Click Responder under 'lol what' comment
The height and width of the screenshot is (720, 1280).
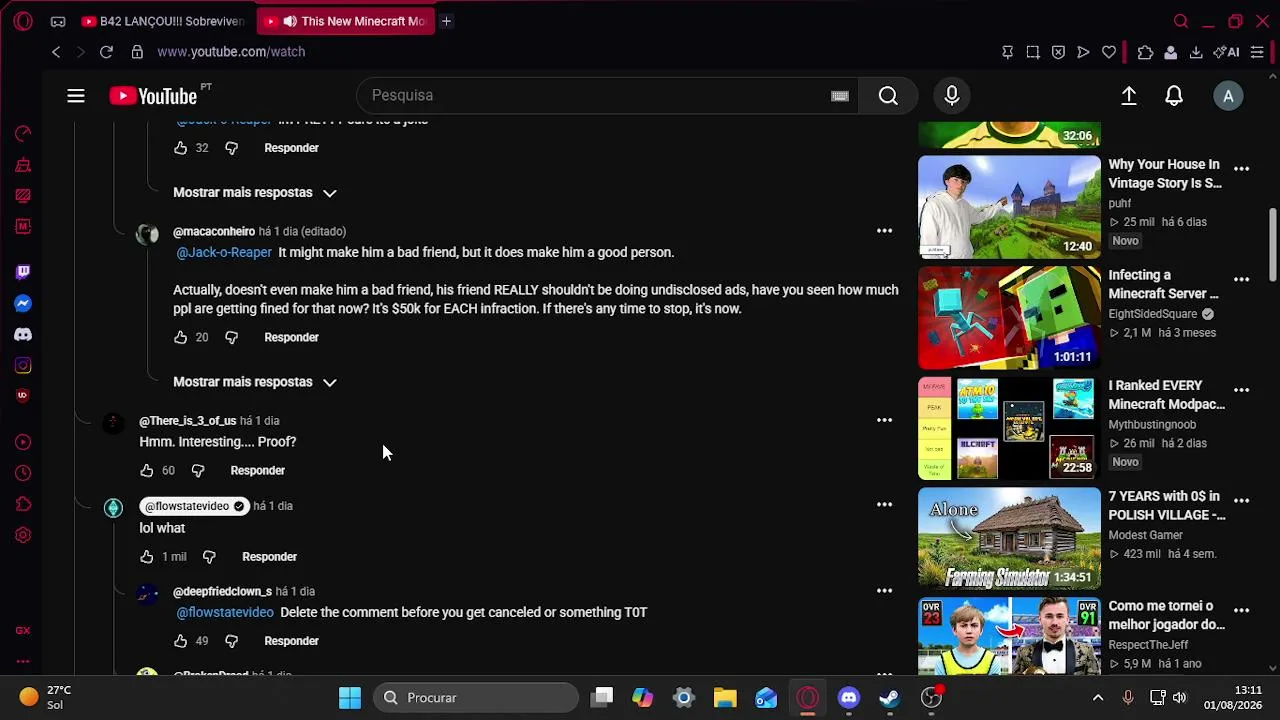click(x=269, y=557)
